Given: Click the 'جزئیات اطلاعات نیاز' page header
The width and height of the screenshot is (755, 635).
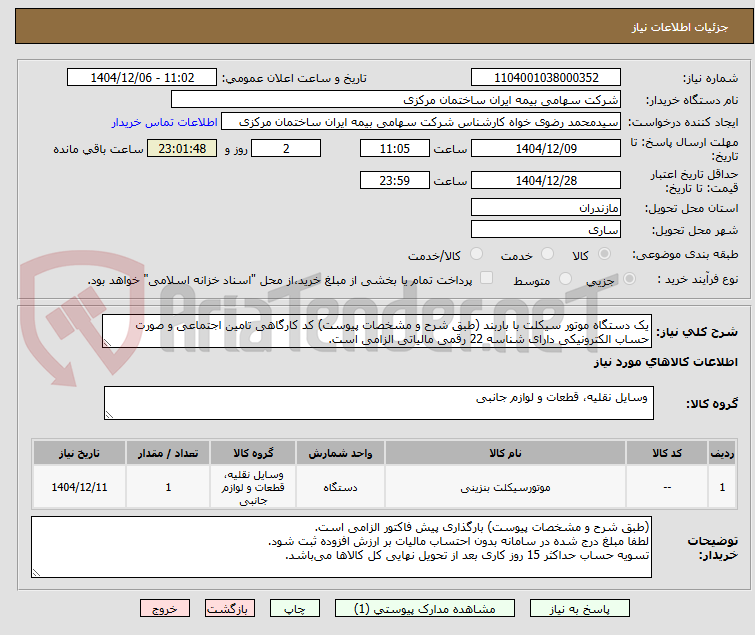Looking at the screenshot, I should (x=680, y=27).
